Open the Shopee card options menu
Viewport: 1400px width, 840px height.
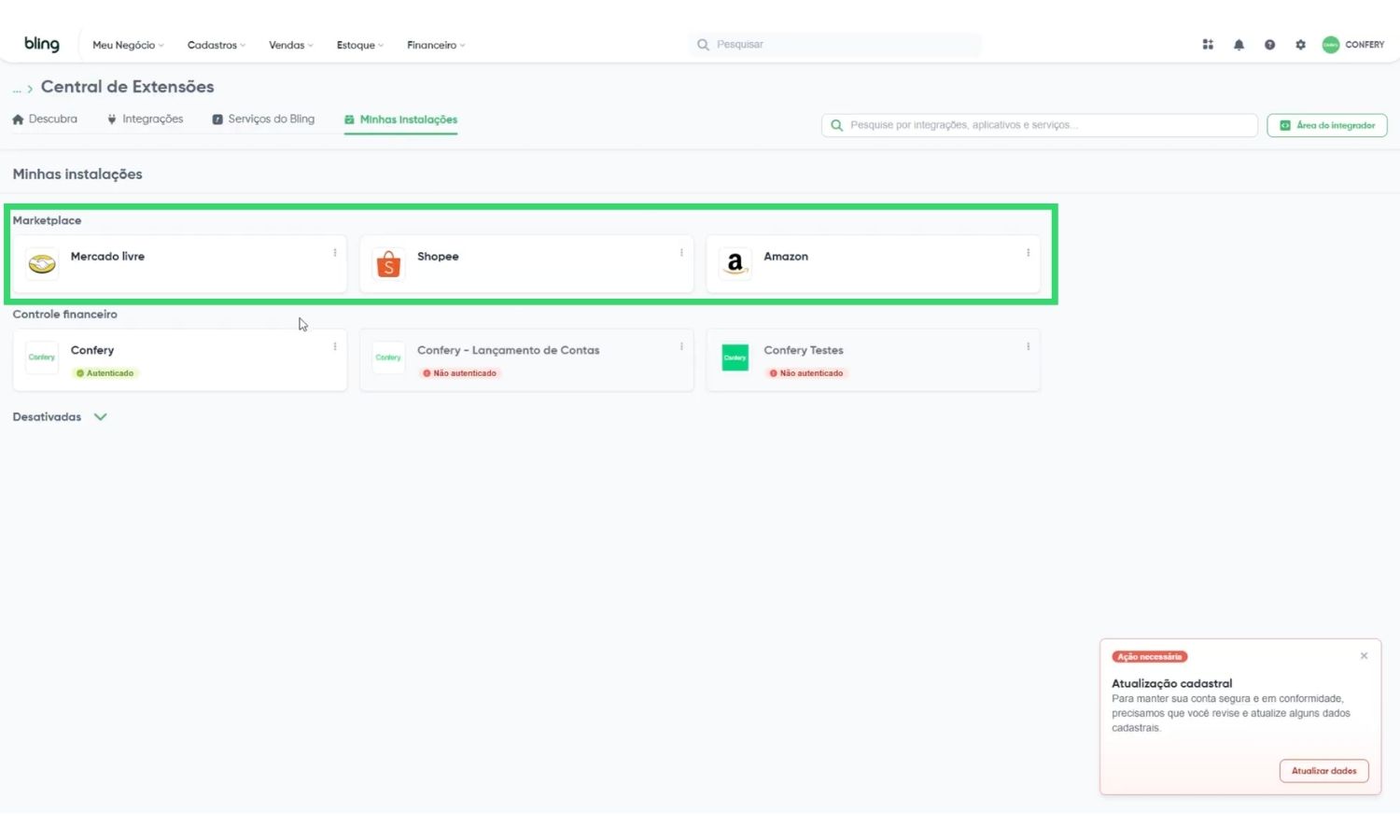(x=681, y=253)
